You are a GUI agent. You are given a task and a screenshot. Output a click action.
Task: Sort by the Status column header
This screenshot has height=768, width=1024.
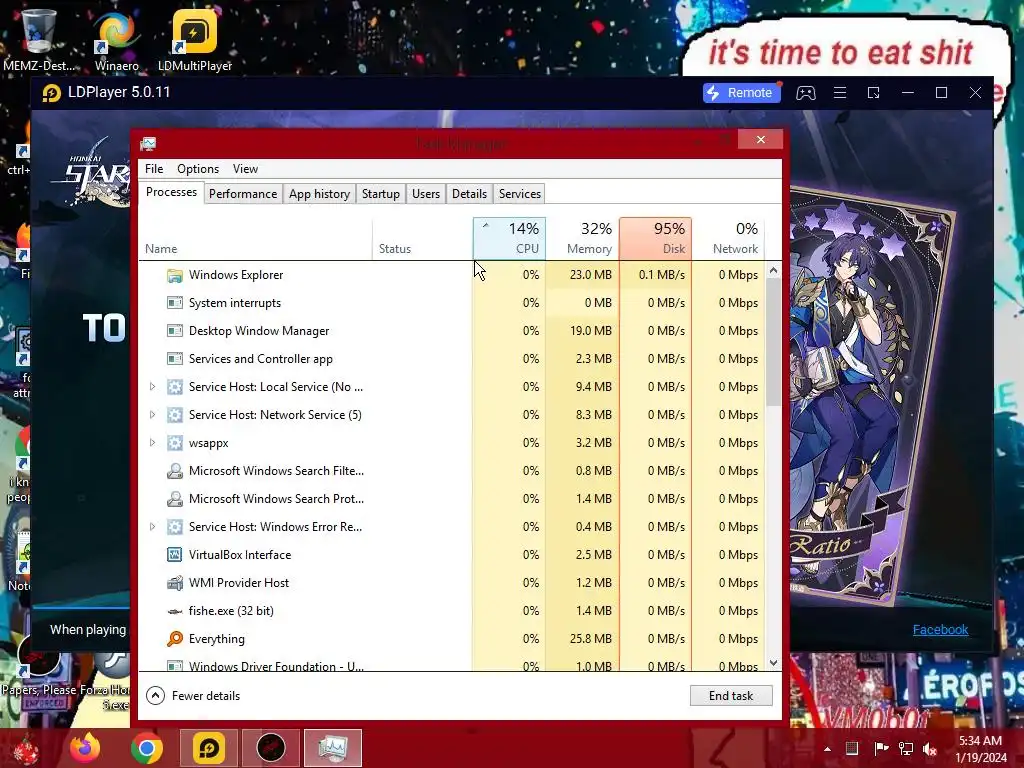point(423,238)
